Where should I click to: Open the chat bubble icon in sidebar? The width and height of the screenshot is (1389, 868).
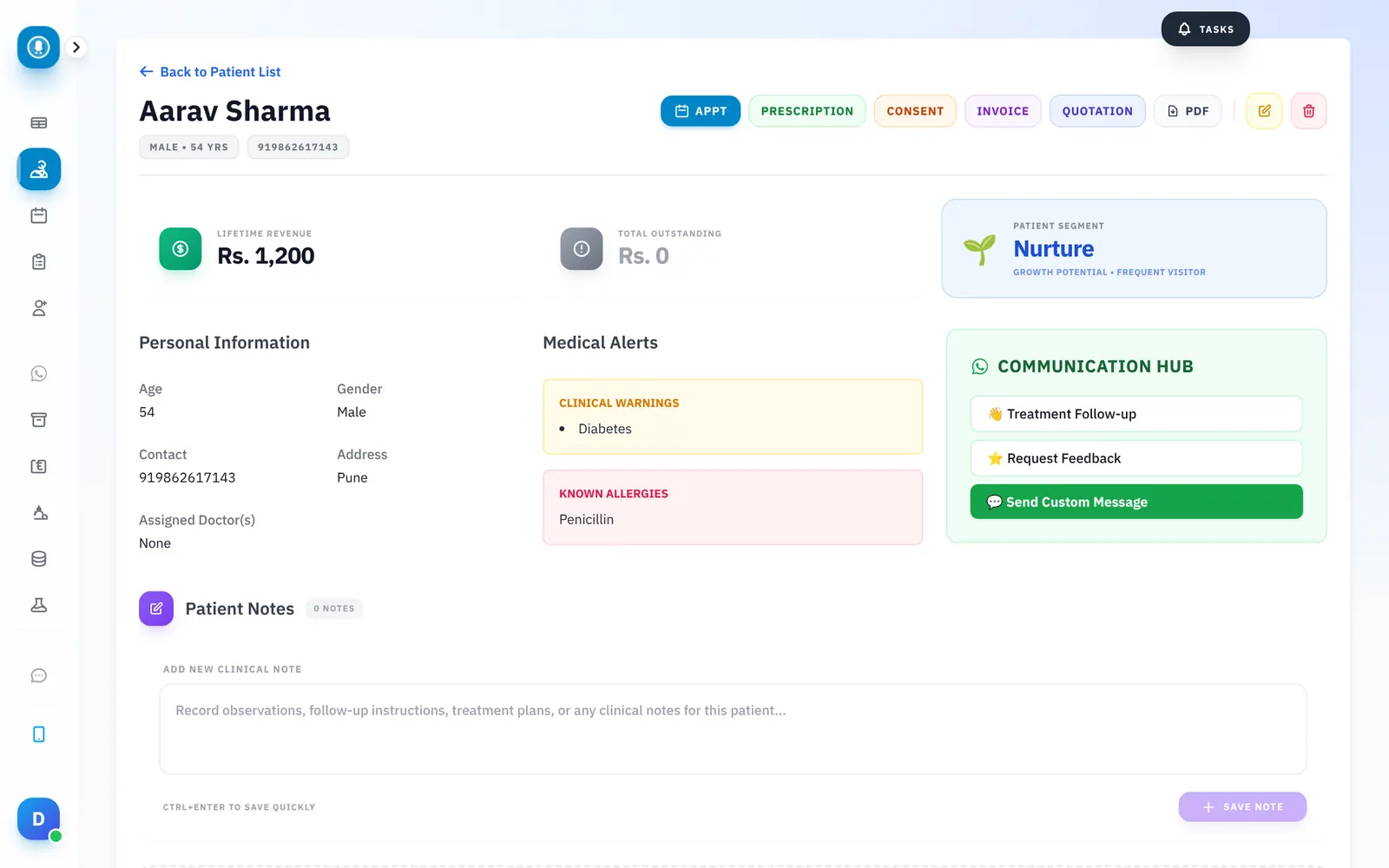click(39, 676)
